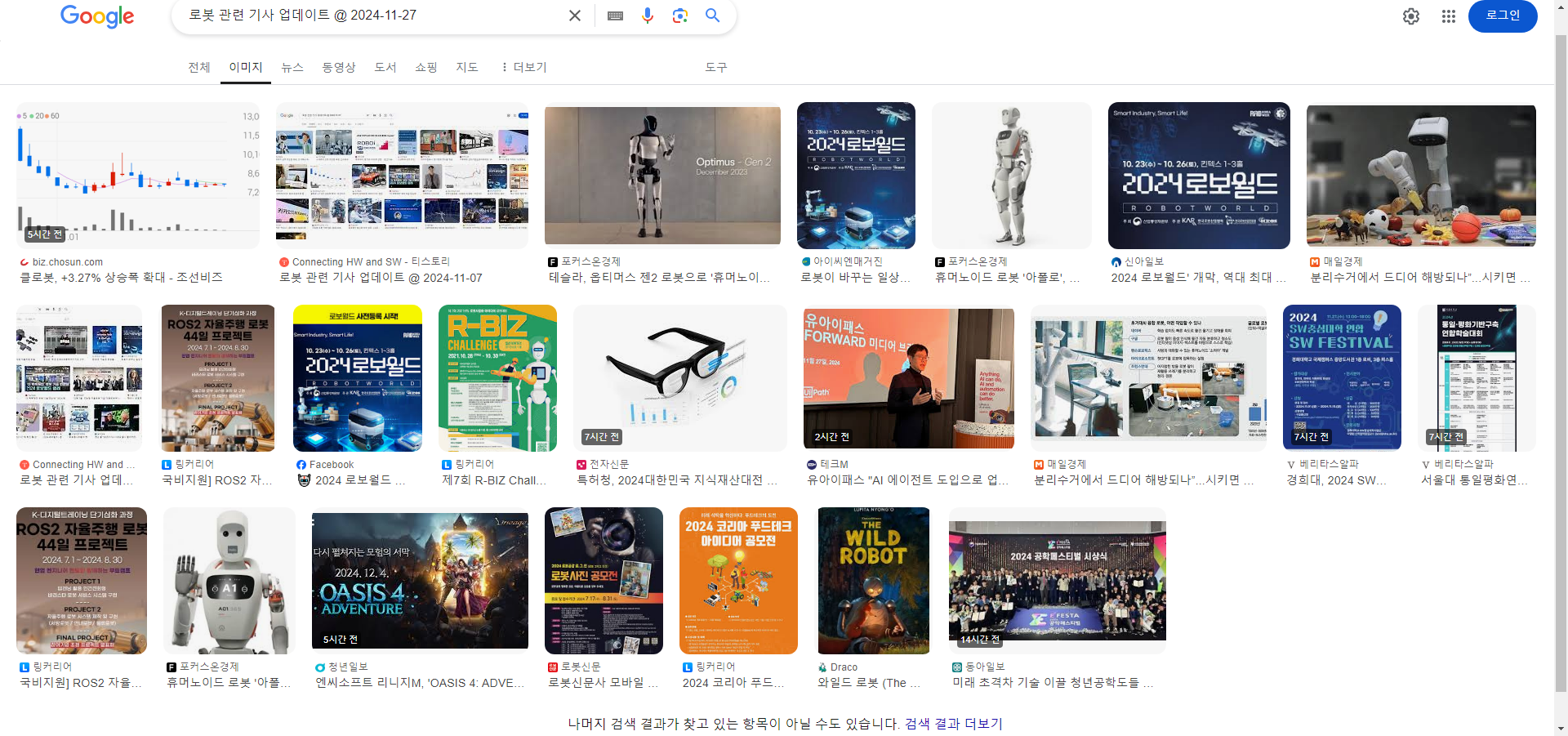1568x736 pixels.
Task: Click the 로그인 sign-in button
Action: pos(1503,16)
